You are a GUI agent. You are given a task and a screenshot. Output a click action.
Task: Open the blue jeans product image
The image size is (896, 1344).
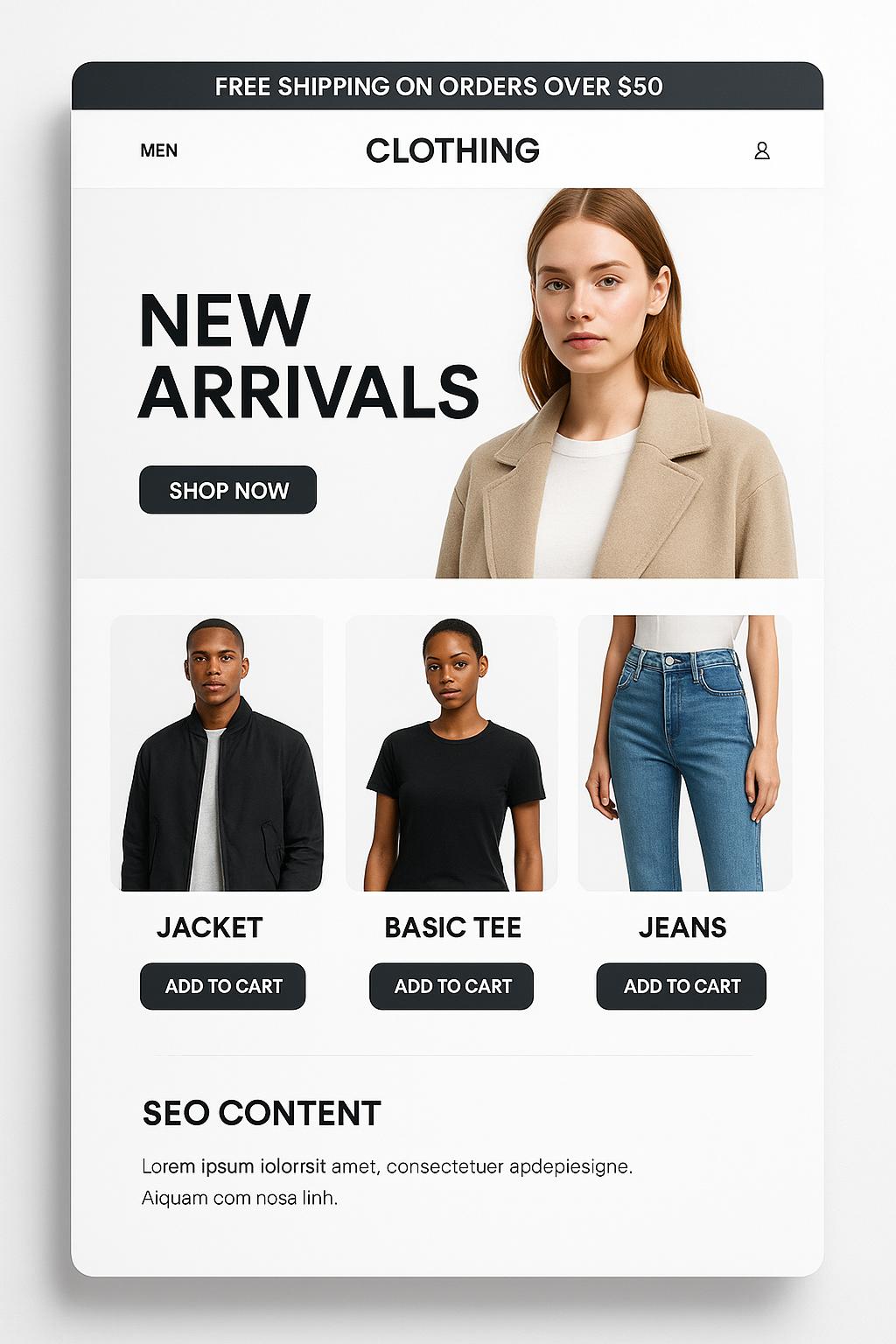coord(685,753)
